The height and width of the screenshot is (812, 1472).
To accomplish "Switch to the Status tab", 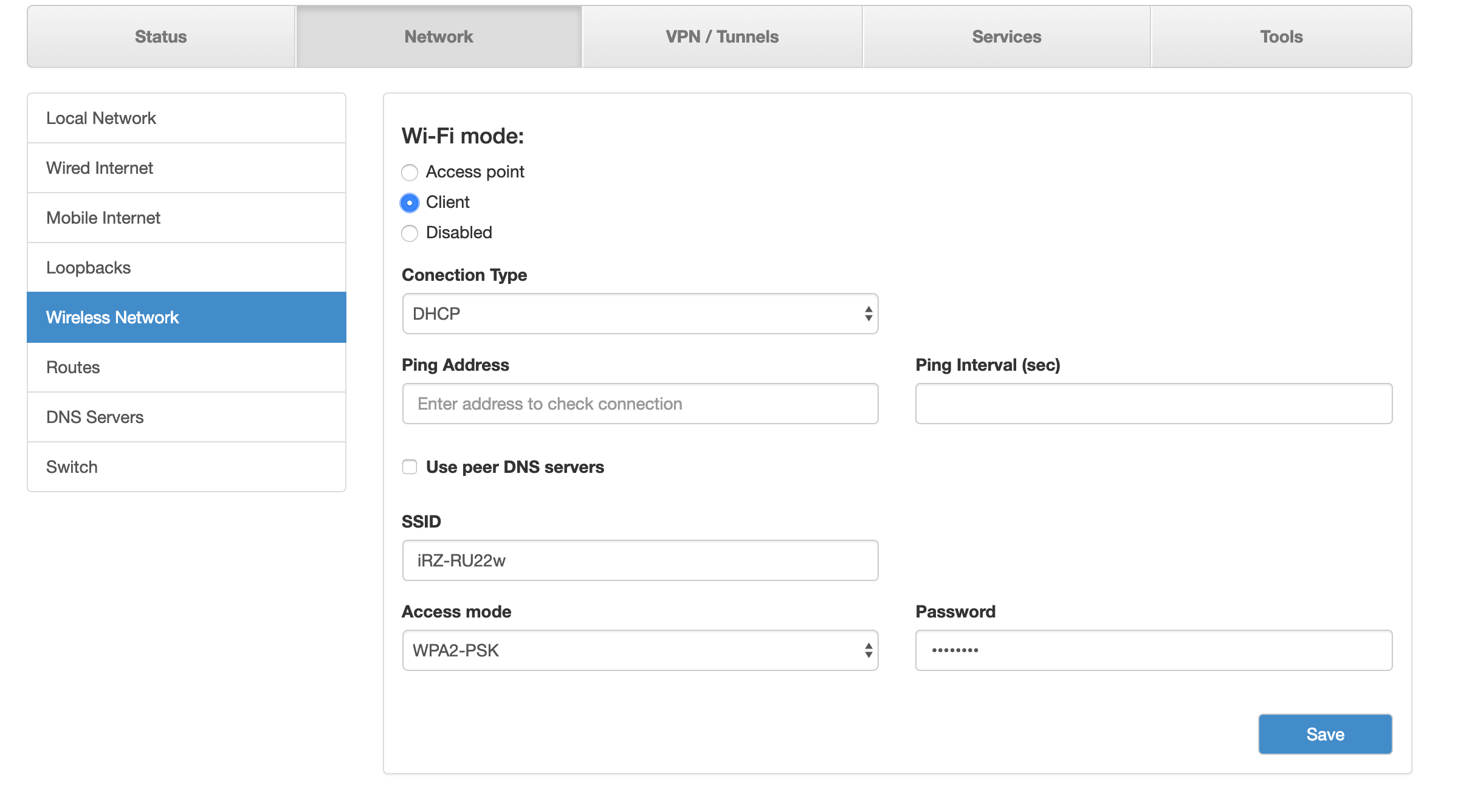I will click(x=161, y=36).
